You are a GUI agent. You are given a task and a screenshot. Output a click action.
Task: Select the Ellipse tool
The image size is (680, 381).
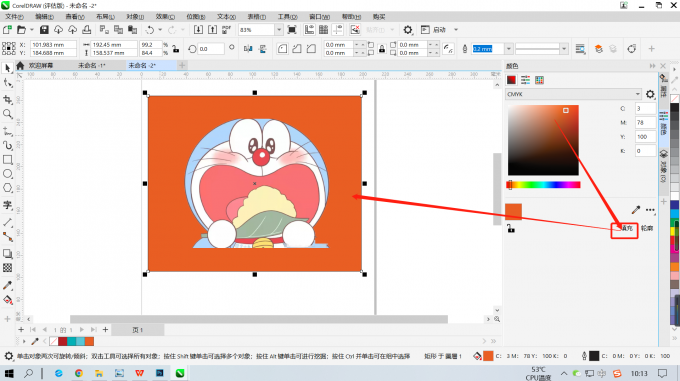(x=7, y=174)
